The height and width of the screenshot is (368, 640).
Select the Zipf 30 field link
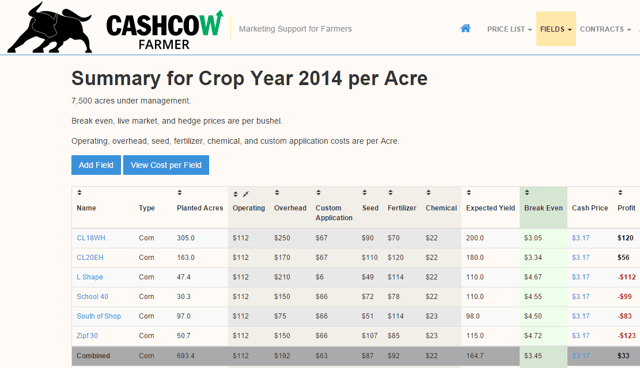pos(87,336)
